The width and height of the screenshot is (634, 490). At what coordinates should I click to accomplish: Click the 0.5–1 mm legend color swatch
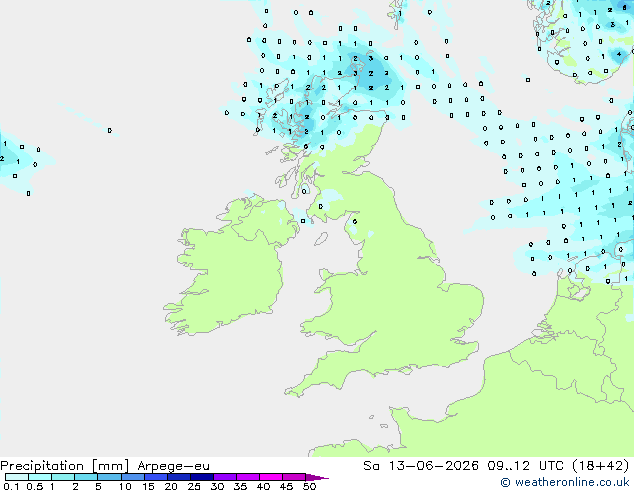tap(40, 477)
